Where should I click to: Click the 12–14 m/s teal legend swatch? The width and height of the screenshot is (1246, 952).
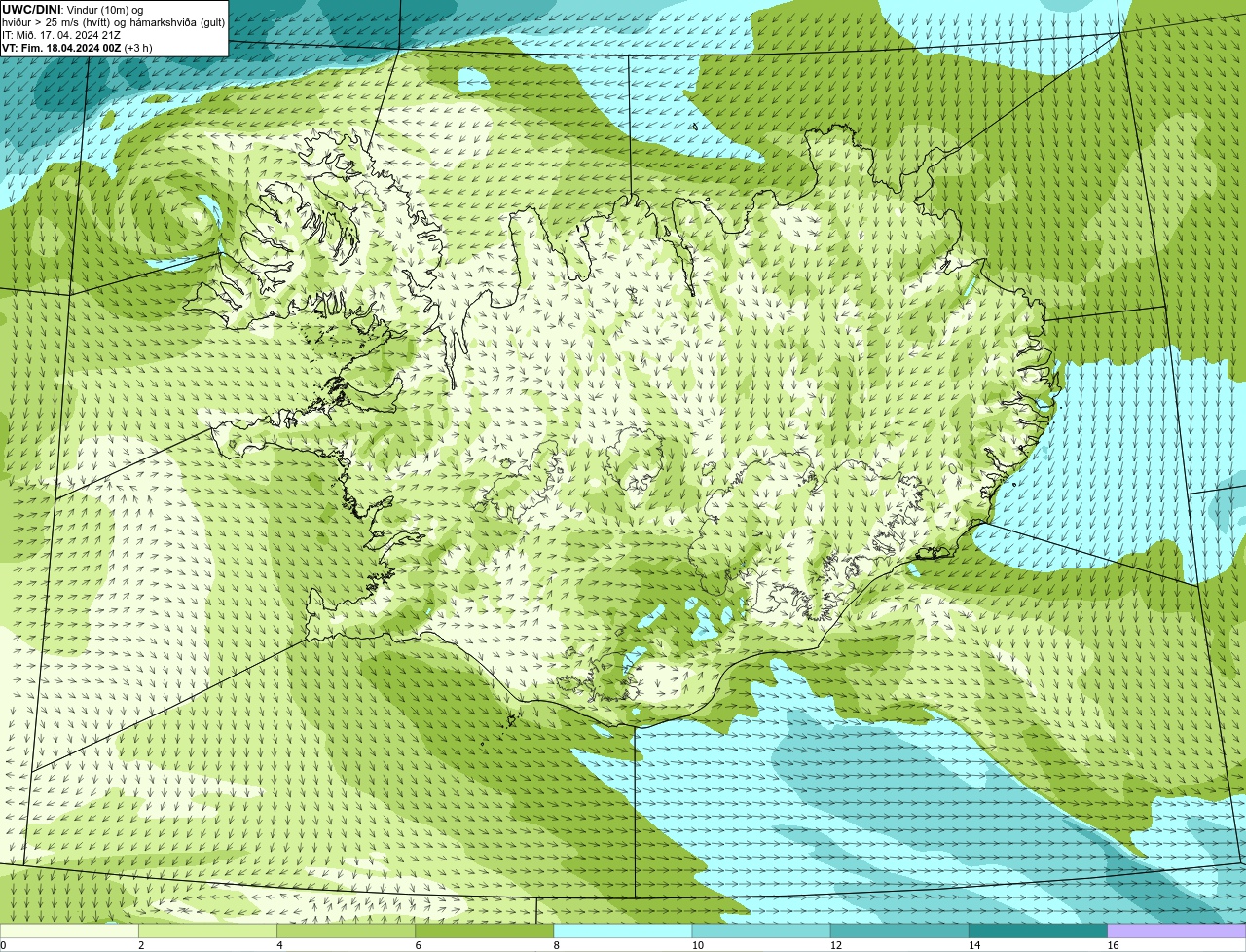point(899,932)
